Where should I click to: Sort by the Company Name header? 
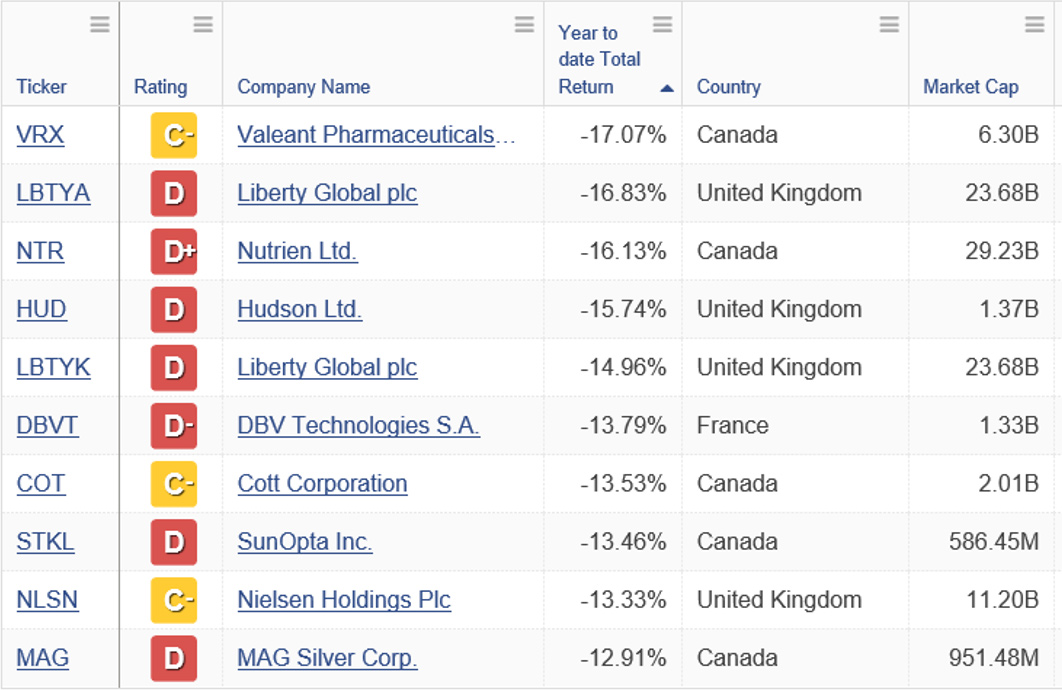(303, 87)
